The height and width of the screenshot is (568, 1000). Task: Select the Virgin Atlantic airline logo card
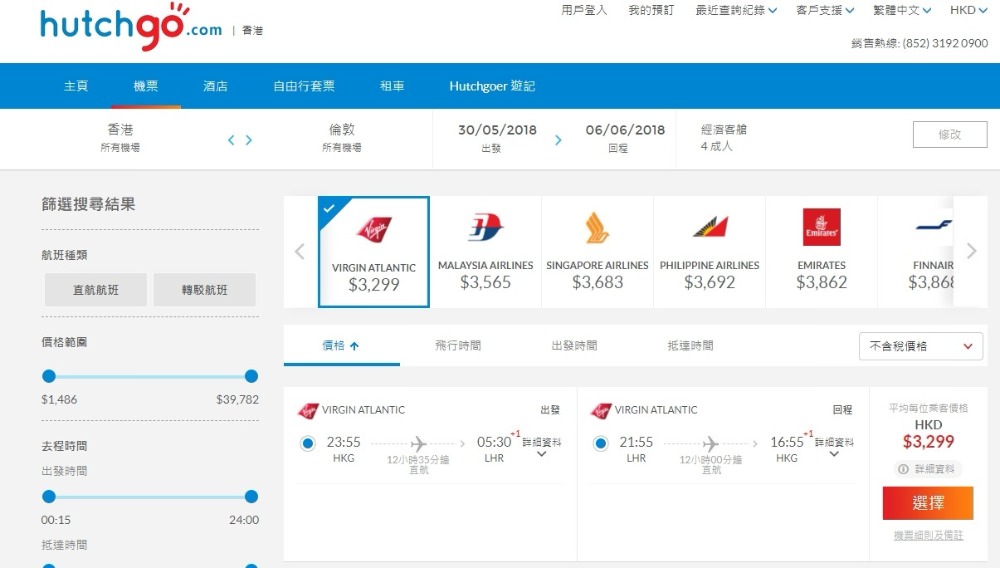(x=374, y=251)
